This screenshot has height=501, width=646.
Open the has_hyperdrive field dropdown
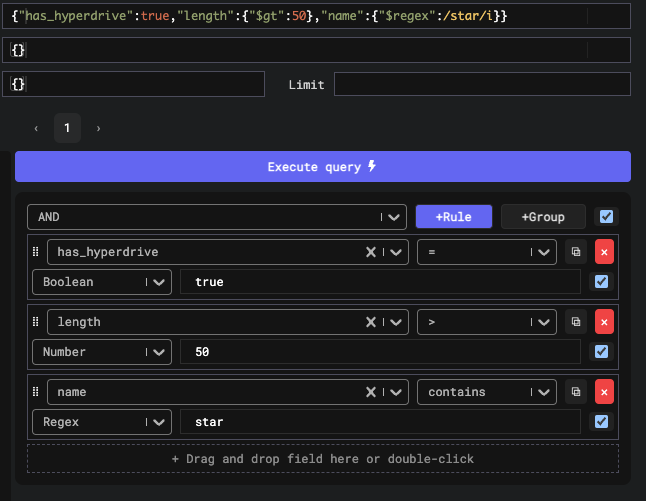pos(228,252)
